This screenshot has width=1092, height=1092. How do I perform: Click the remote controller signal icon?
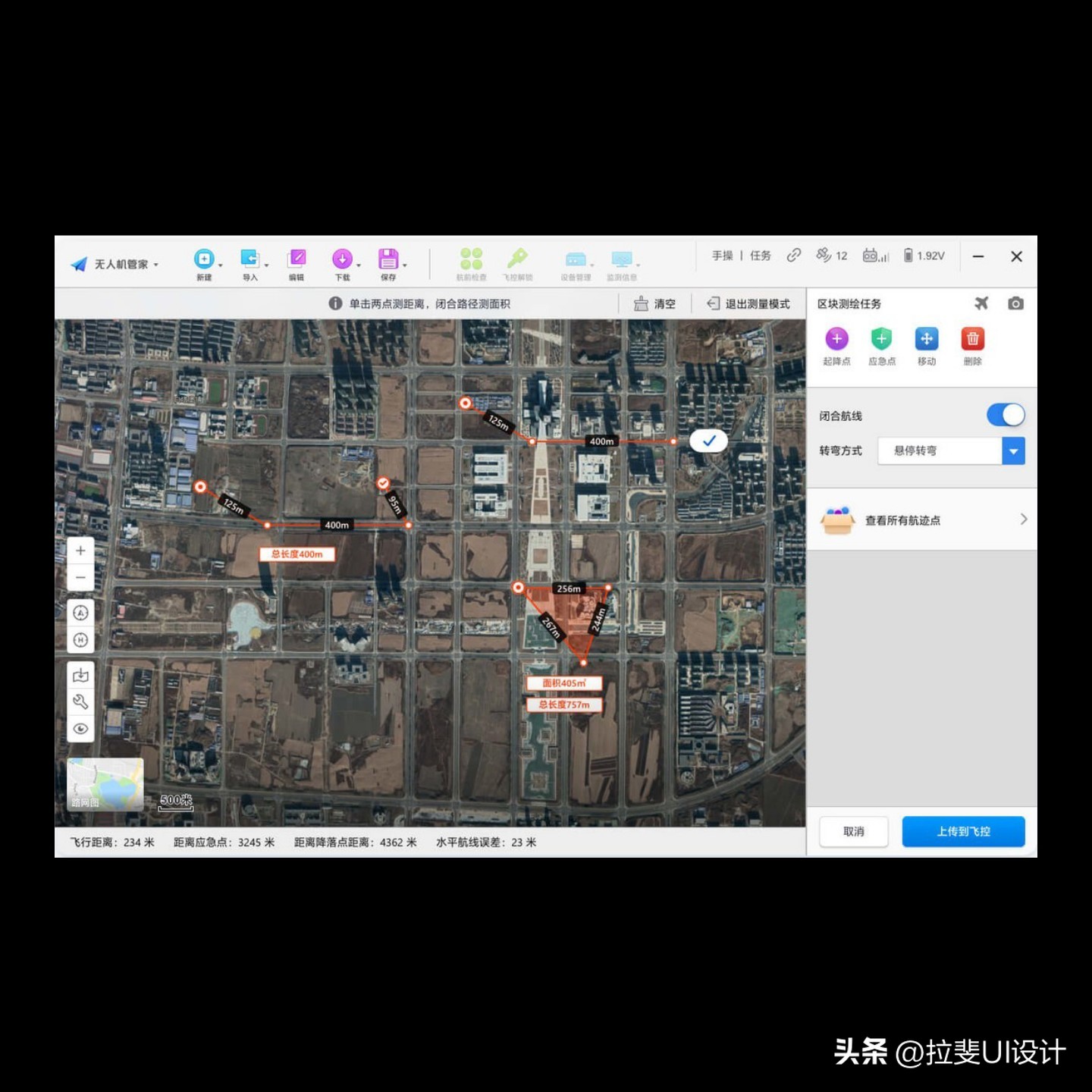click(x=875, y=256)
